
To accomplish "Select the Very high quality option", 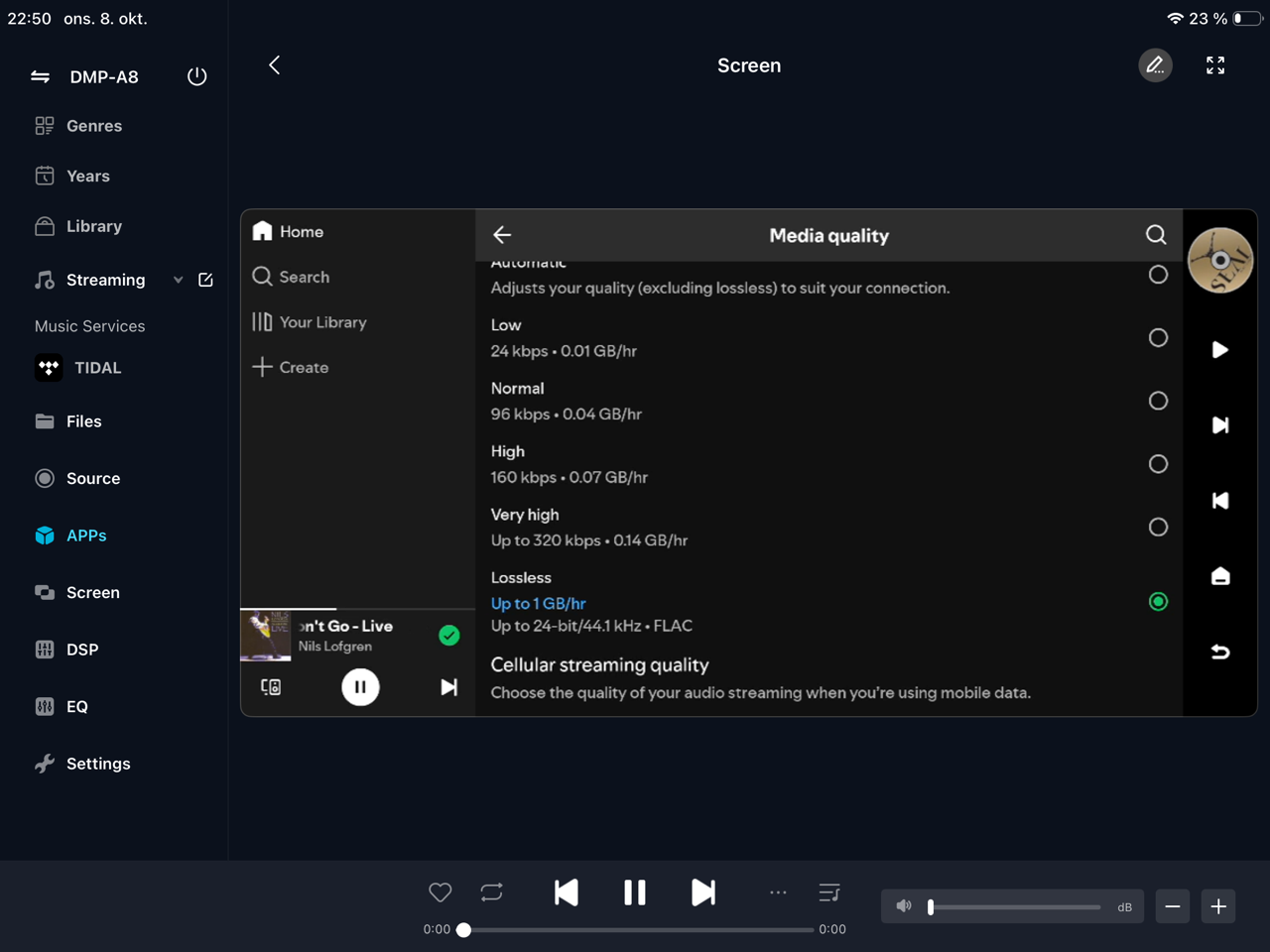I will pyautogui.click(x=1158, y=528).
